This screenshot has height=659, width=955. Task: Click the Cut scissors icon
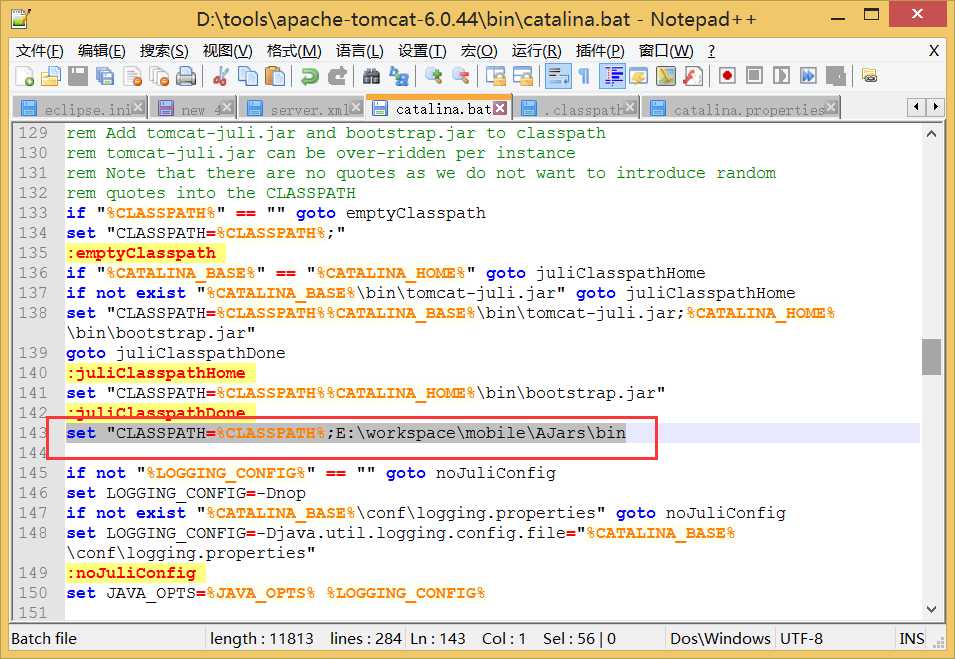pyautogui.click(x=221, y=76)
